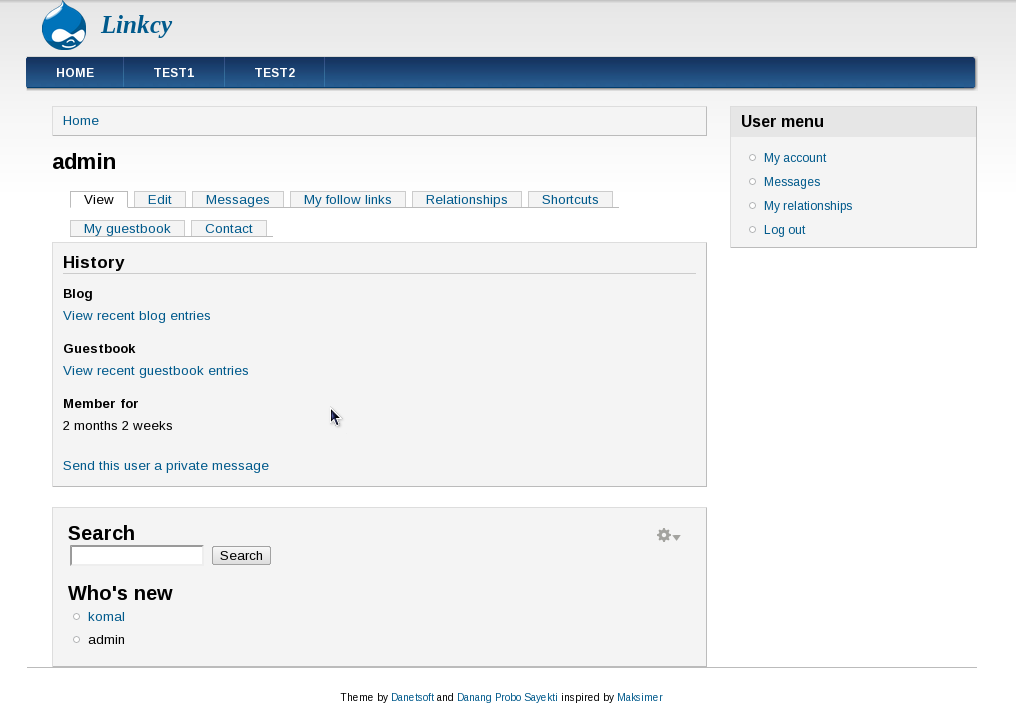Open Messages in User menu
Screen dimensions: 1017x713
coord(791,182)
